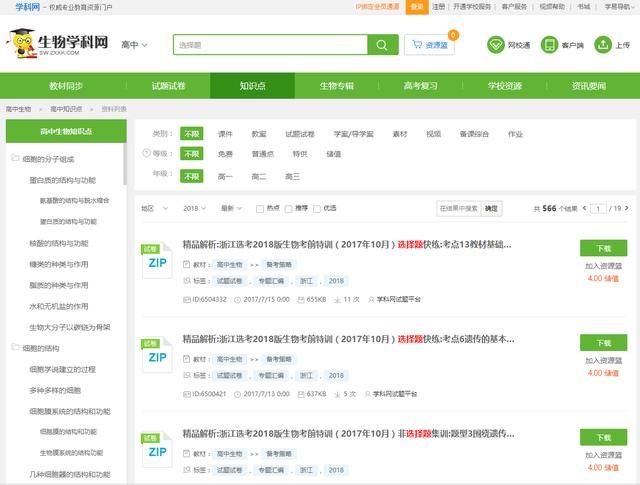Screen dimensions: 640x485
Task: Open 水和无机盐的作用 in knowledge tree
Action: (59, 306)
